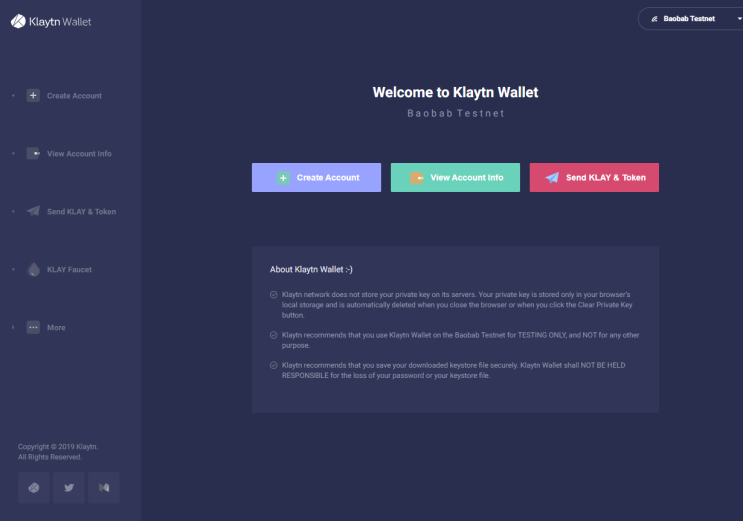Image resolution: width=743 pixels, height=521 pixels.
Task: Click the TESTING ONLY recommendation paragraph
Action: click(461, 340)
